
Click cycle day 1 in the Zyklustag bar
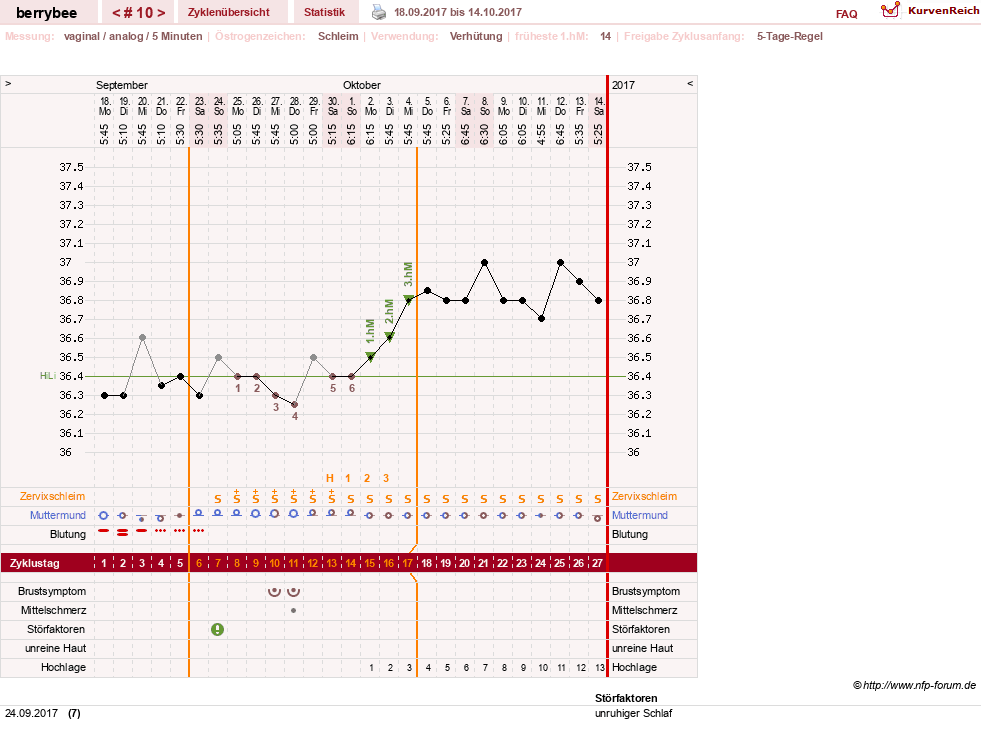tap(104, 563)
